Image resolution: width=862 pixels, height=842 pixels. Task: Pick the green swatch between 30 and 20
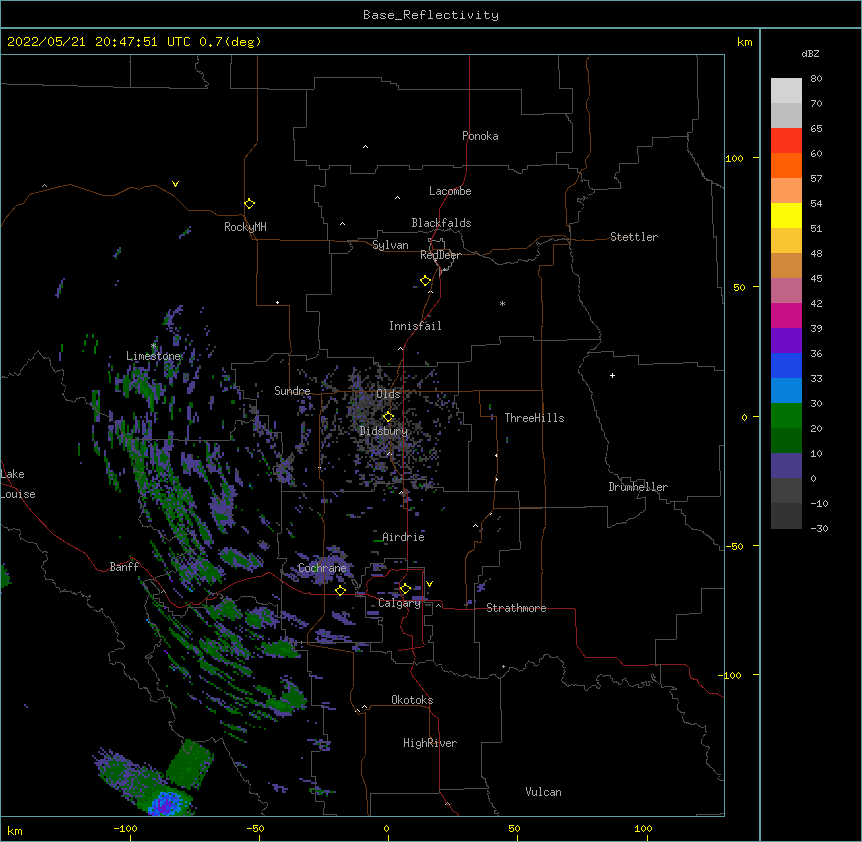(x=786, y=416)
